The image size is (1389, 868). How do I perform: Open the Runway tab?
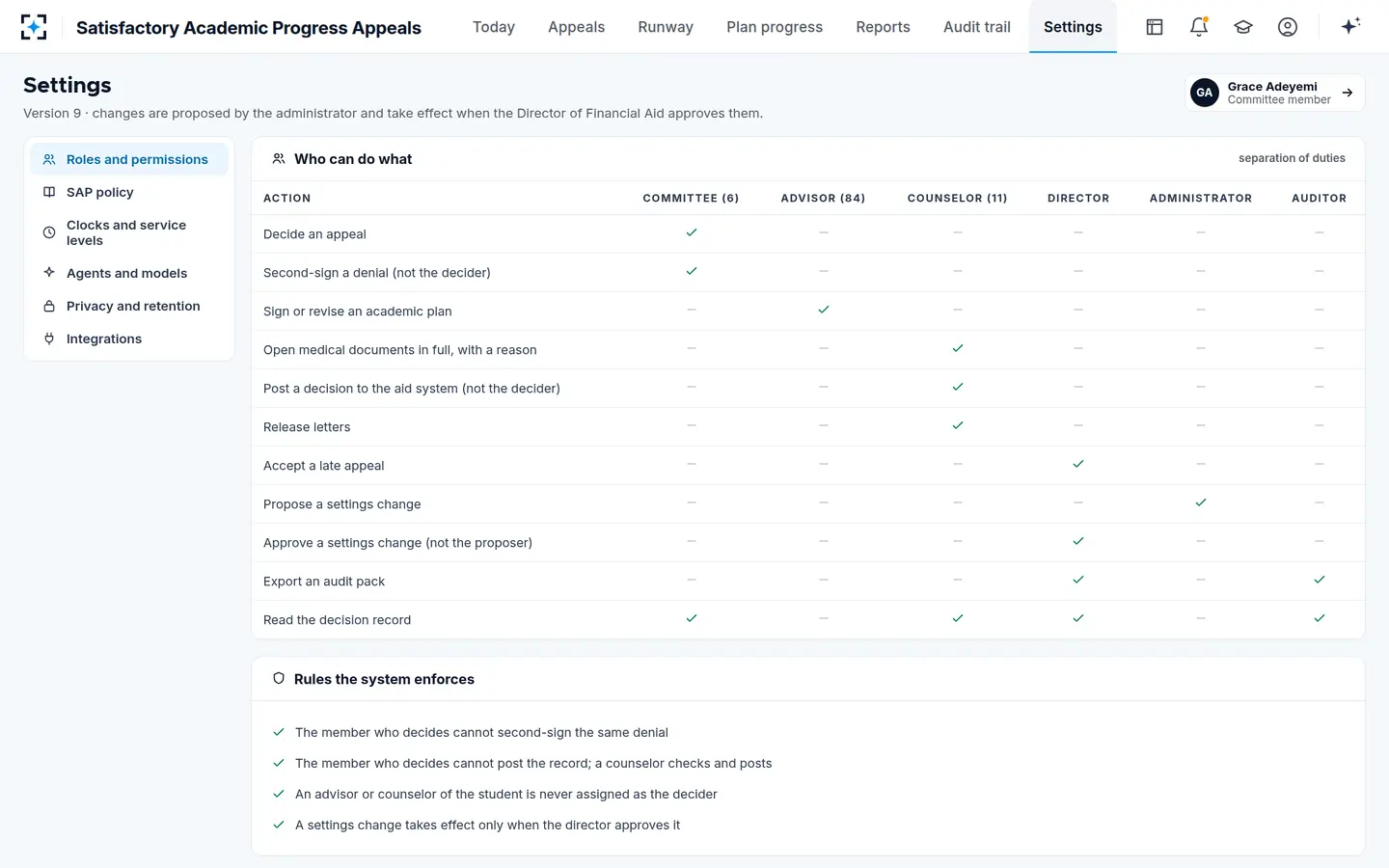[x=666, y=27]
